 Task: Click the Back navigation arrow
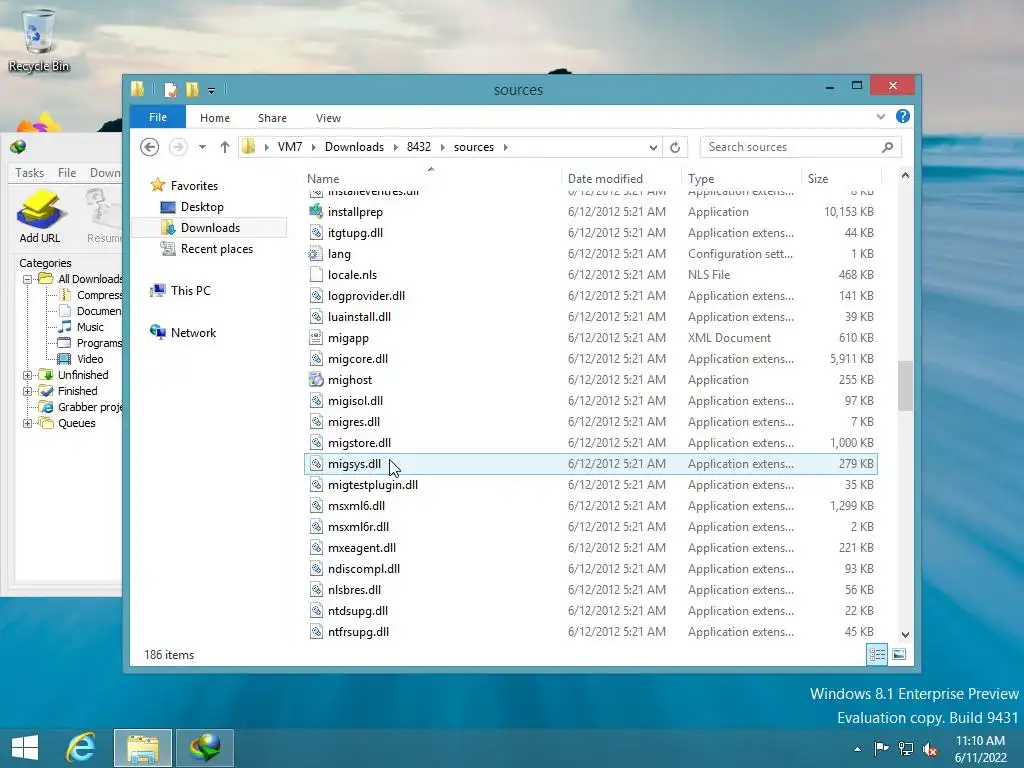pyautogui.click(x=150, y=147)
